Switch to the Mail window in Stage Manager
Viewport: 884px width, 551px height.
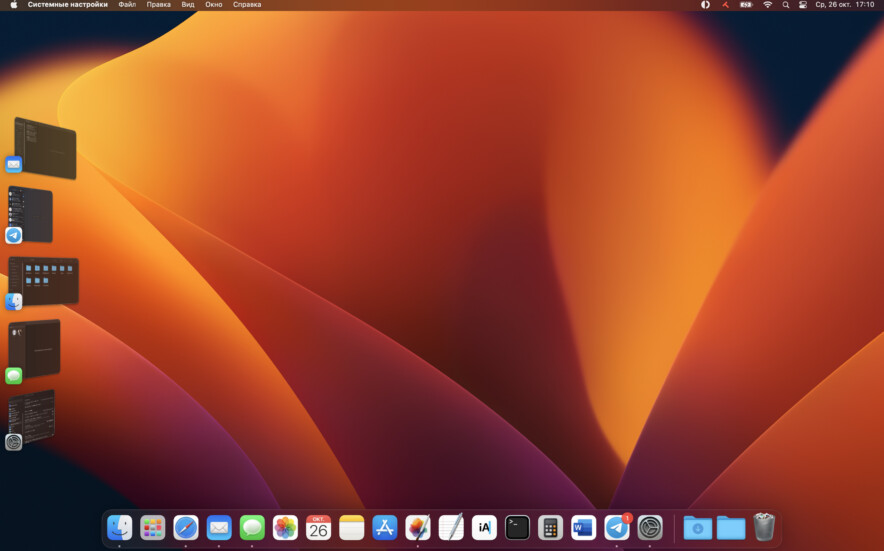point(45,148)
